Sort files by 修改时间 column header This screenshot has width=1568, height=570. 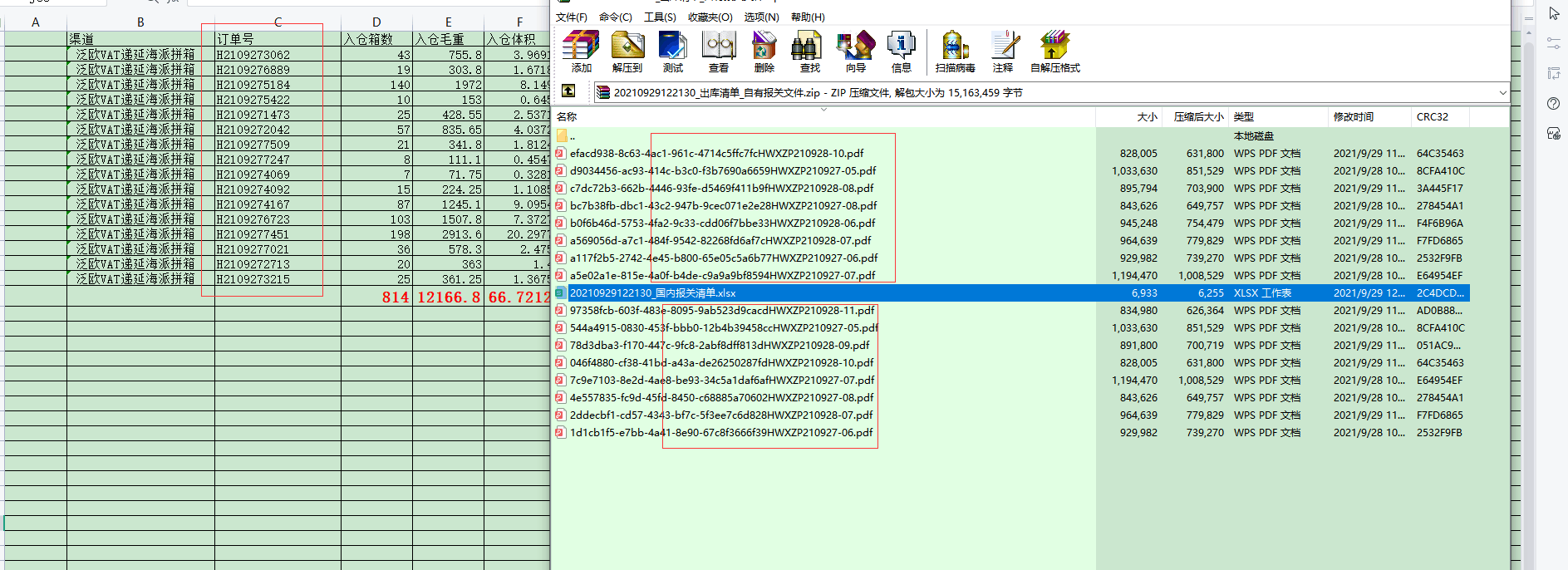tap(1354, 117)
